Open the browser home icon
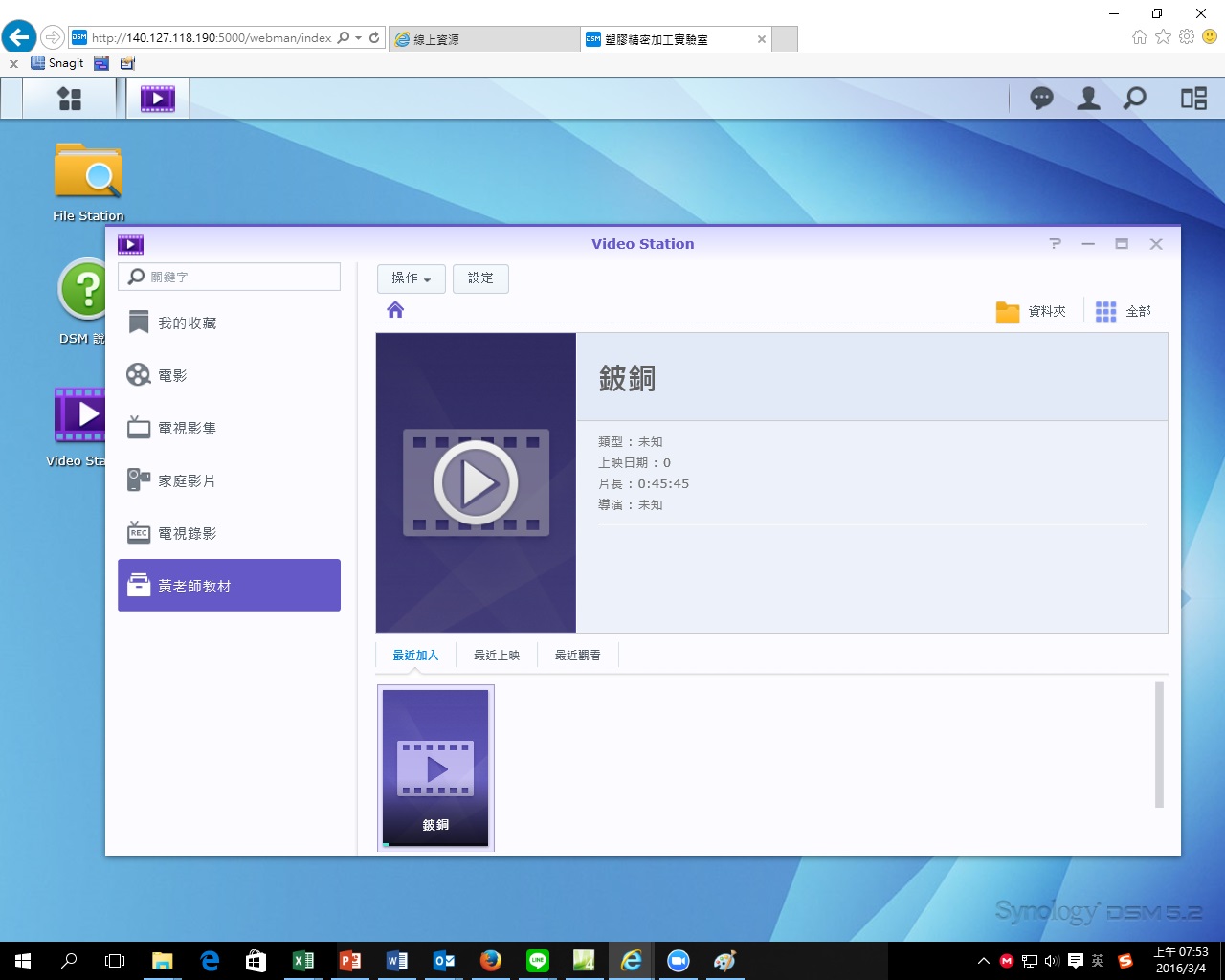Screen dimensions: 1225x980 1139,36
